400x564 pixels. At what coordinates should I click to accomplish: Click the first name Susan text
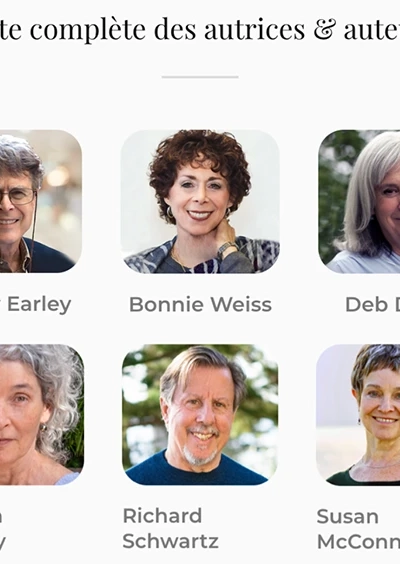pos(347,517)
